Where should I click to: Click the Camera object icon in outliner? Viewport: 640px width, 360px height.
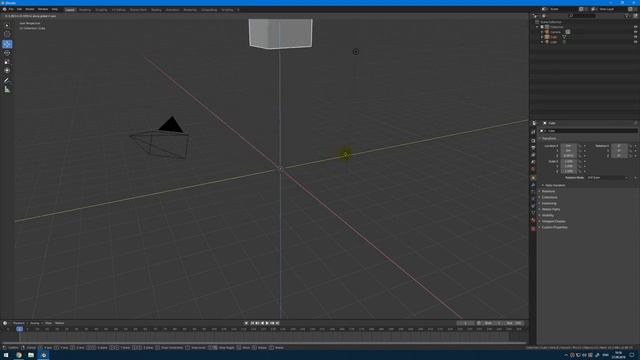pos(547,32)
